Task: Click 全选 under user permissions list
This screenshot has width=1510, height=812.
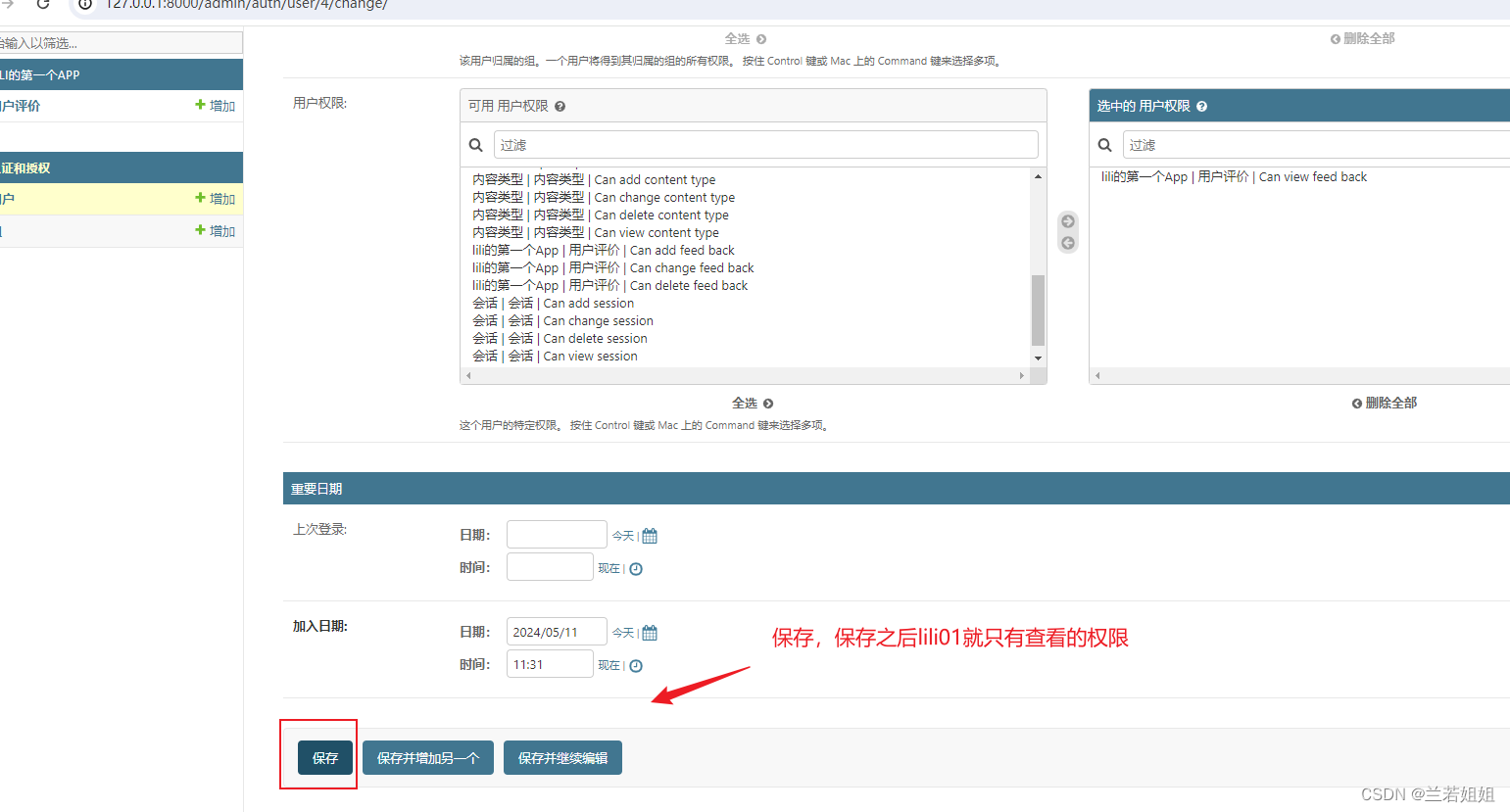Action: (753, 404)
